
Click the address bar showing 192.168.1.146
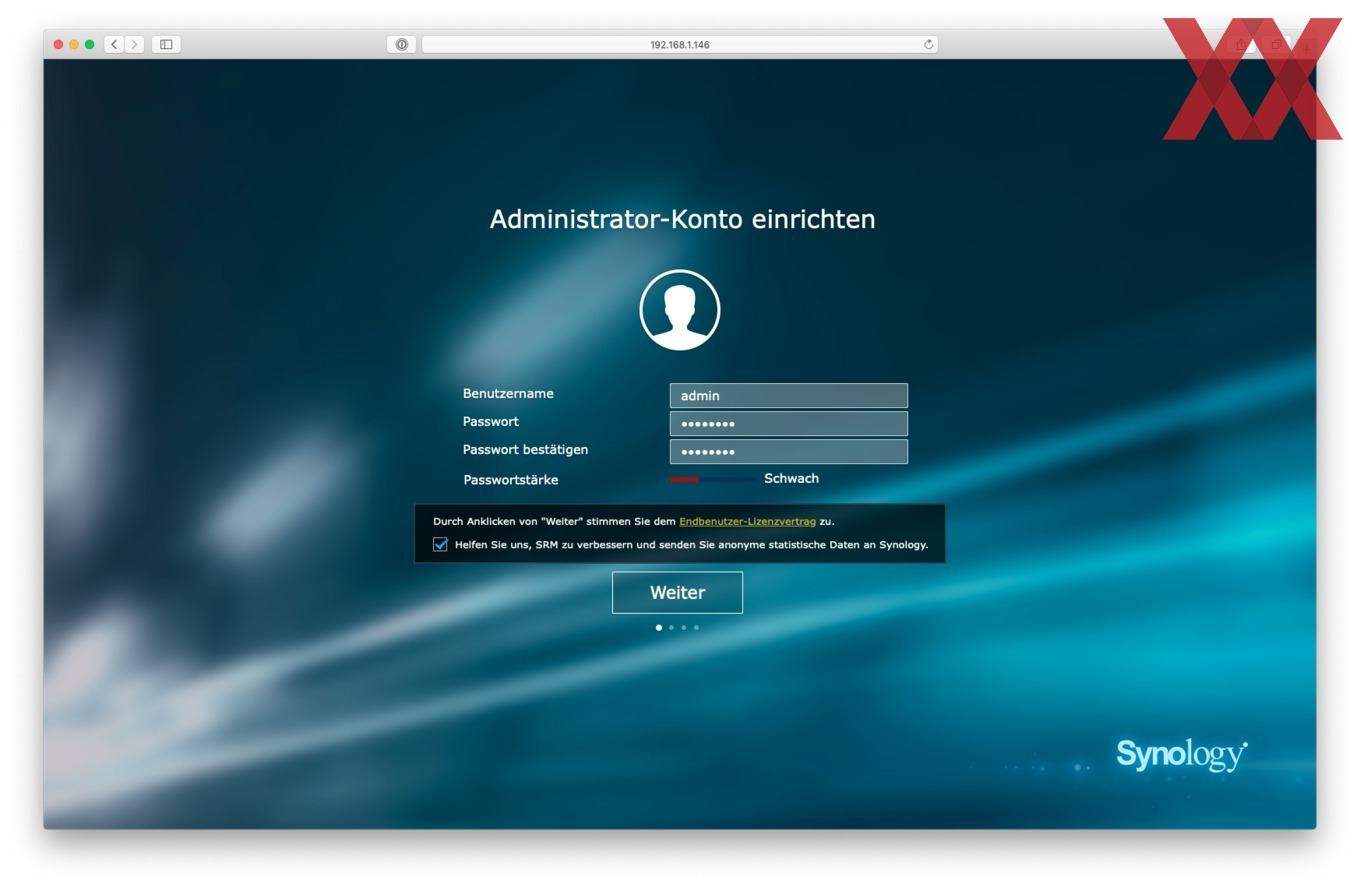pos(679,44)
